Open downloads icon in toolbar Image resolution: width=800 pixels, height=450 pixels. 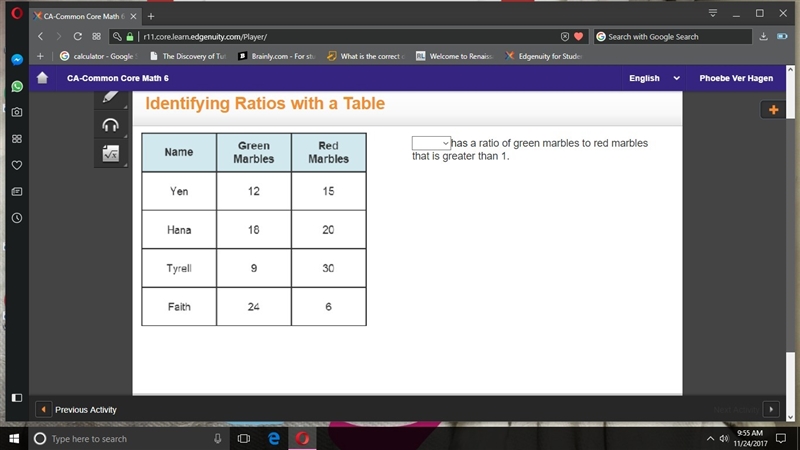coord(763,37)
